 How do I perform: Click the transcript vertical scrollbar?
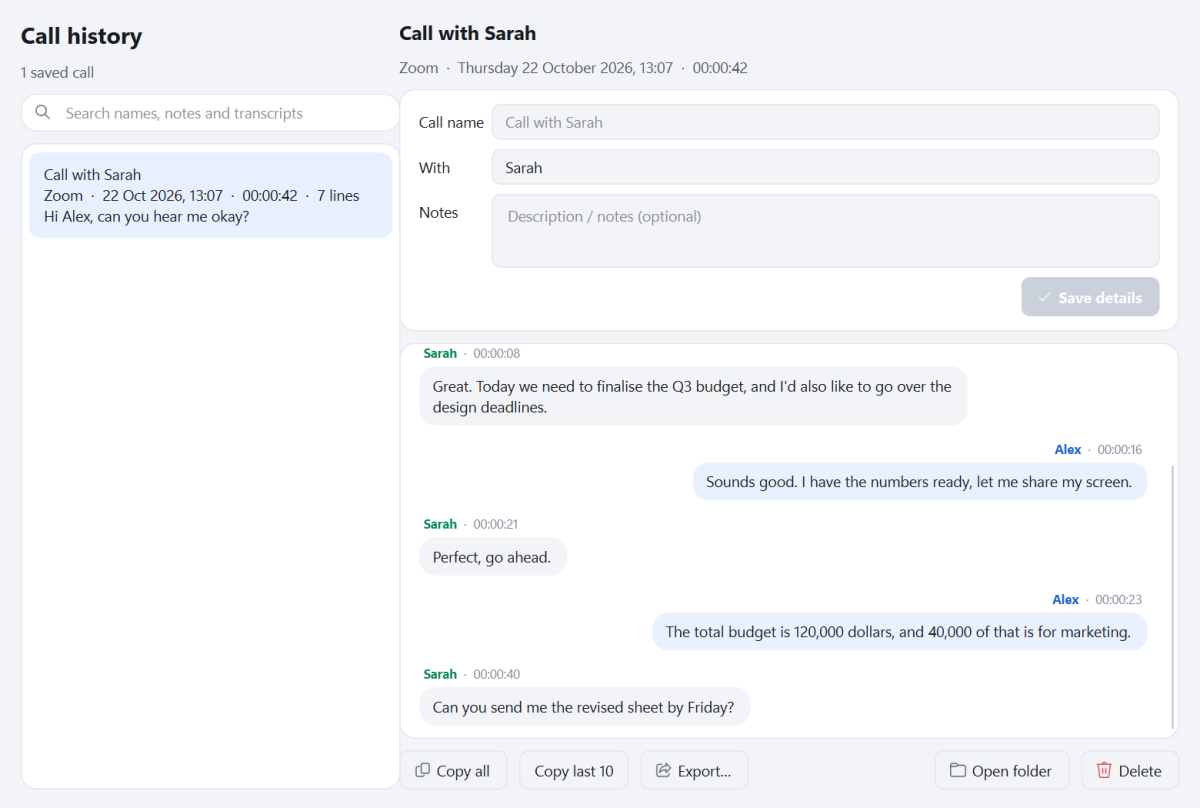[1172, 596]
